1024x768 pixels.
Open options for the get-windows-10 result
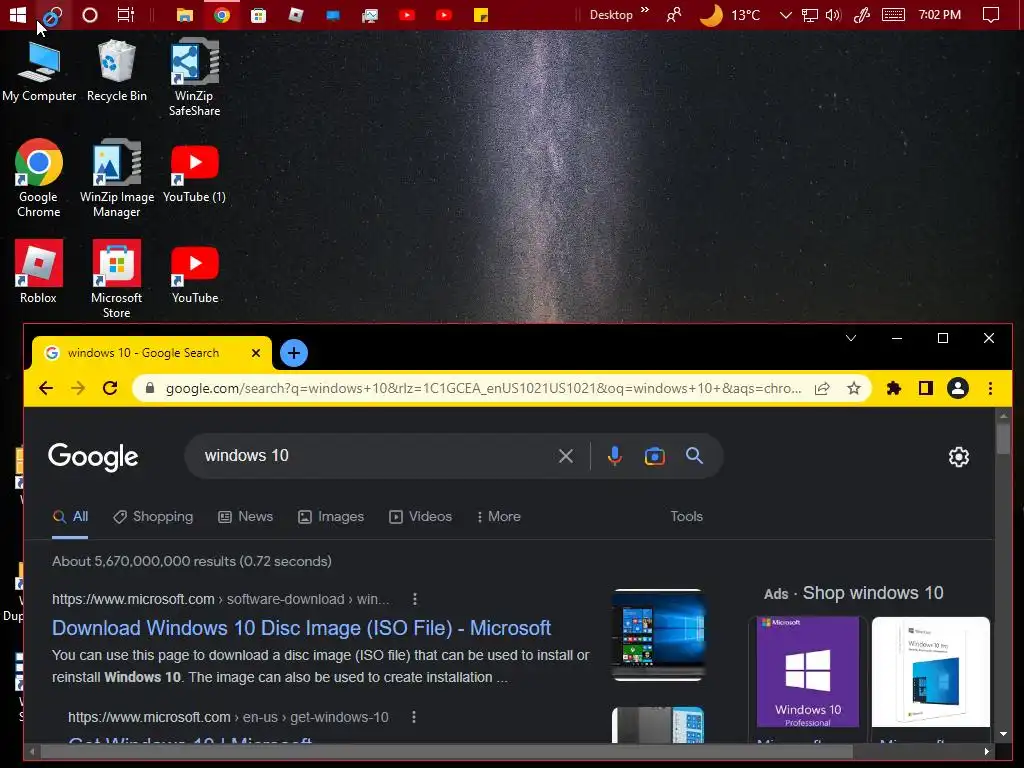point(413,717)
